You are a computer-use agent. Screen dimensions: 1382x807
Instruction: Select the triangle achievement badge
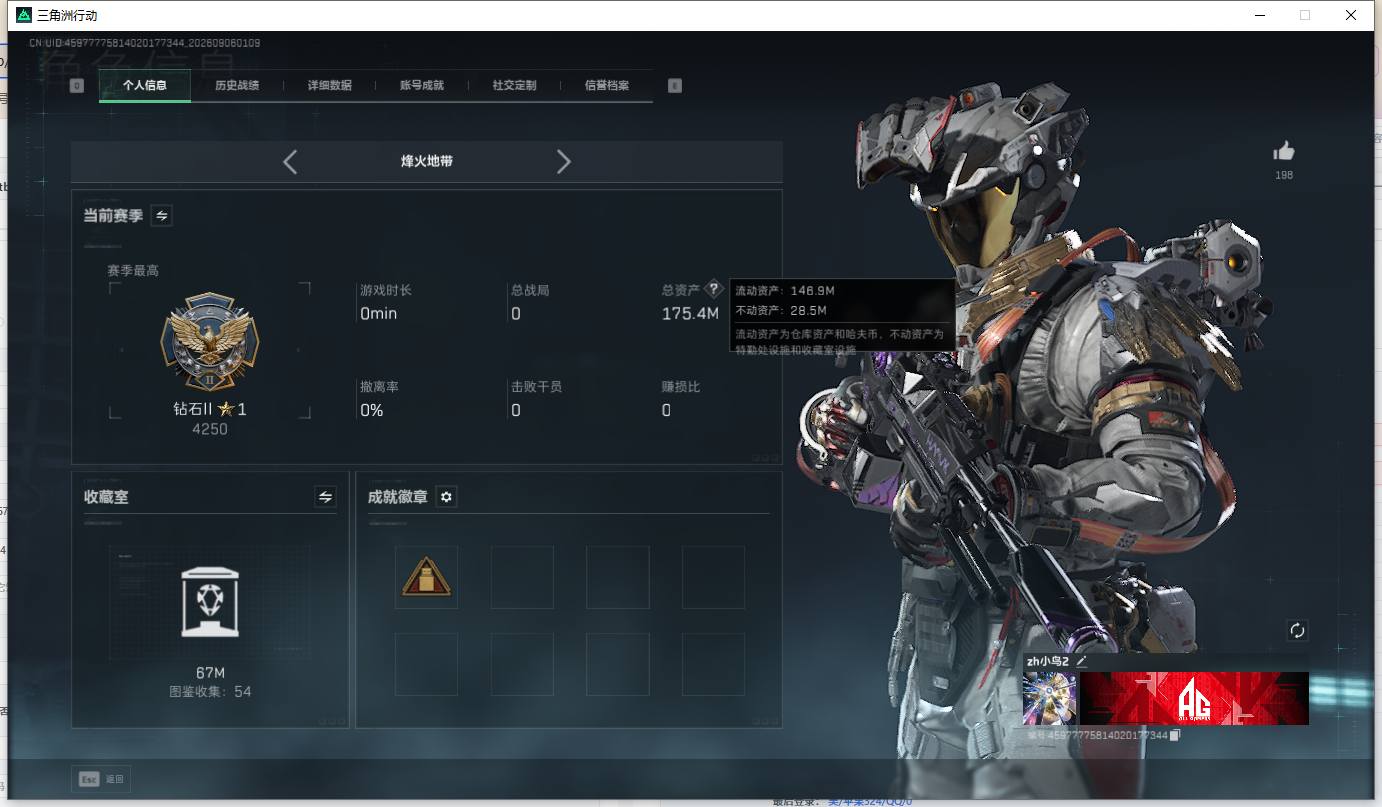coord(426,577)
